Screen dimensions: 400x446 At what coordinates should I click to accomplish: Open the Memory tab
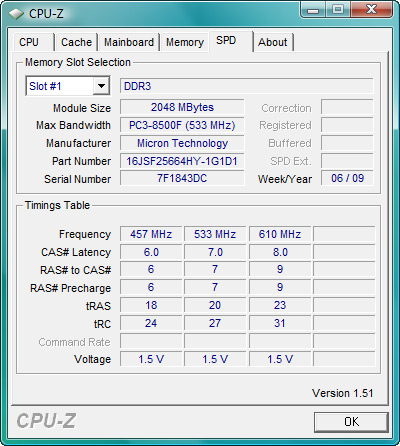(x=185, y=42)
